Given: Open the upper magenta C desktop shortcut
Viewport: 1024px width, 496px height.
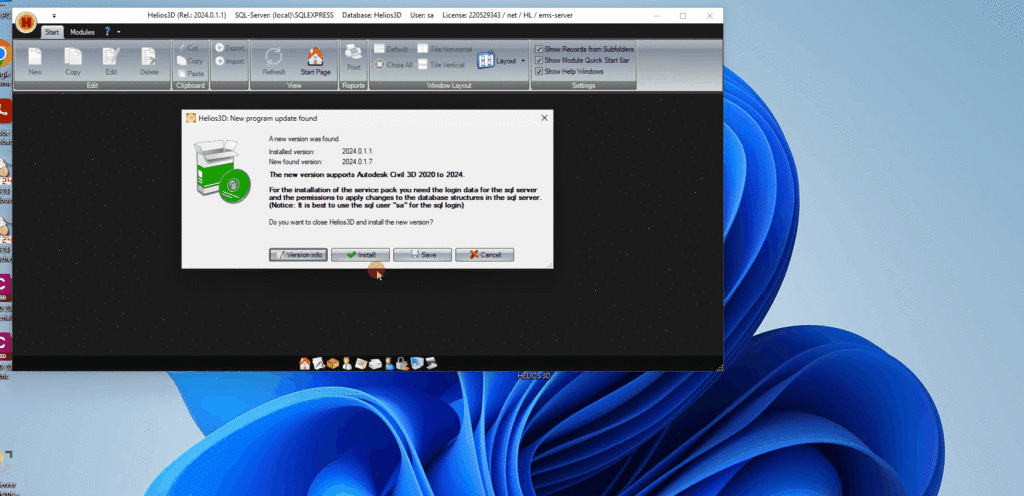Looking at the screenshot, I should tap(5, 287).
